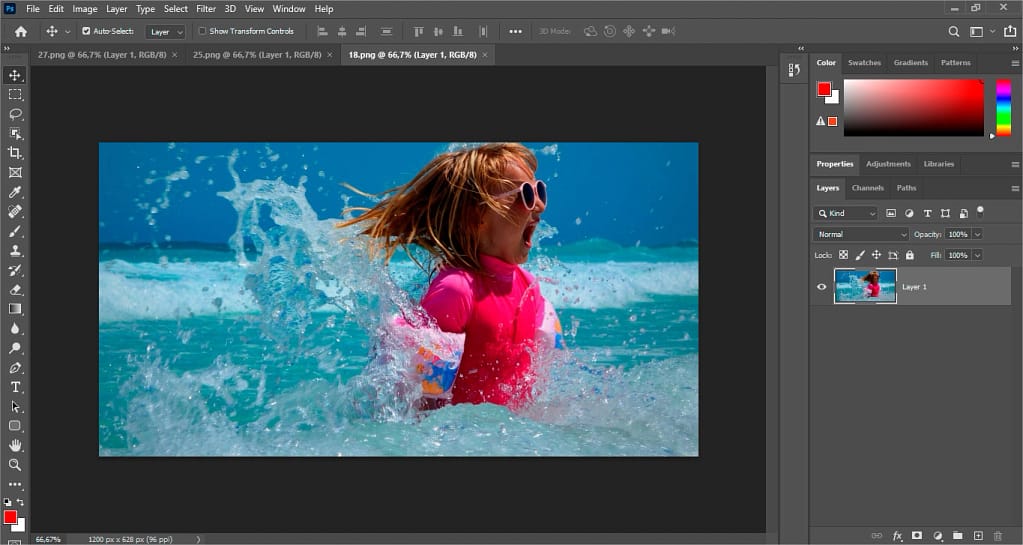Toggle lock transparent pixels
Screen dimensions: 1023x545
(844, 255)
